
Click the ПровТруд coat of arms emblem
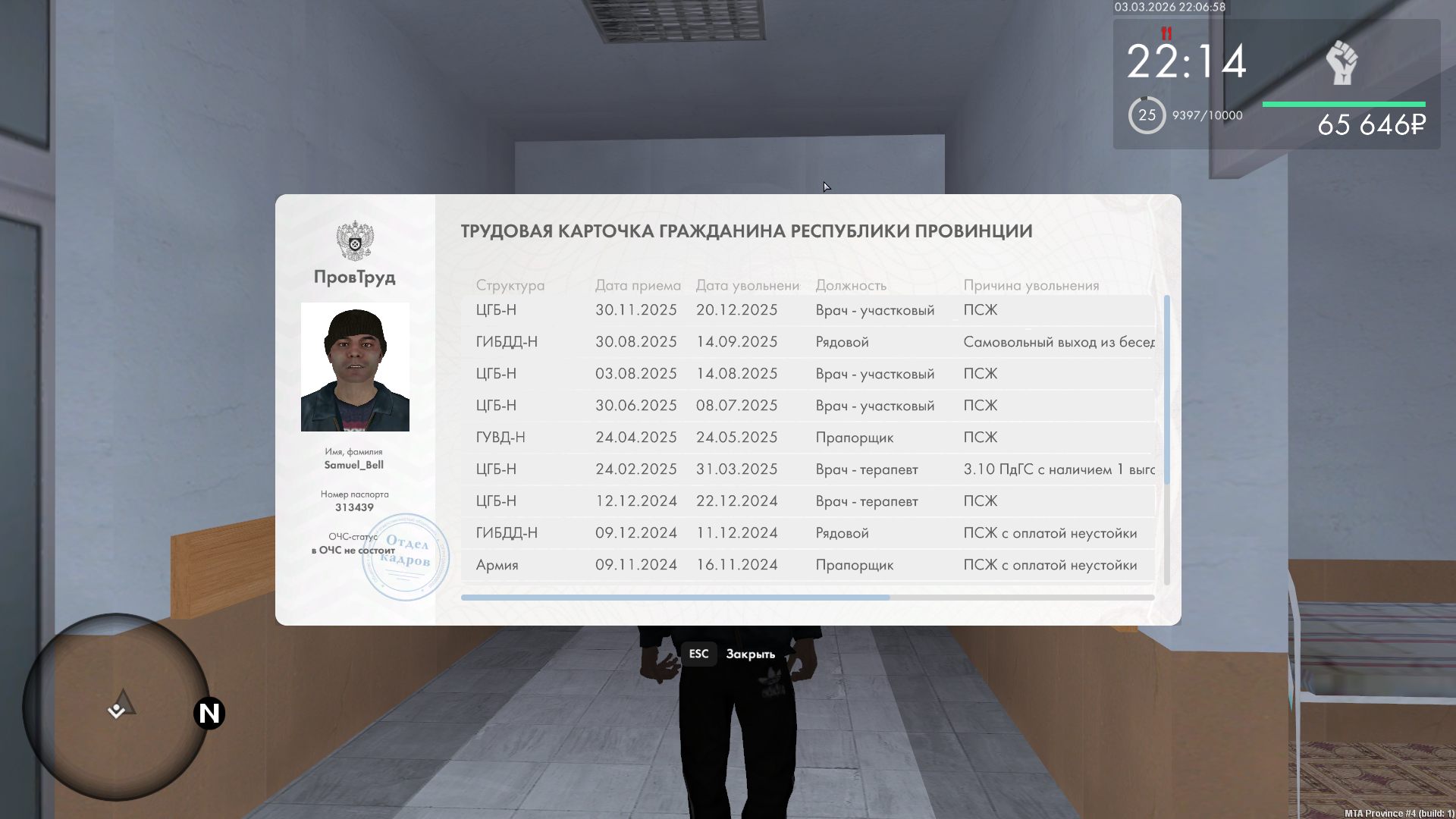(x=355, y=241)
